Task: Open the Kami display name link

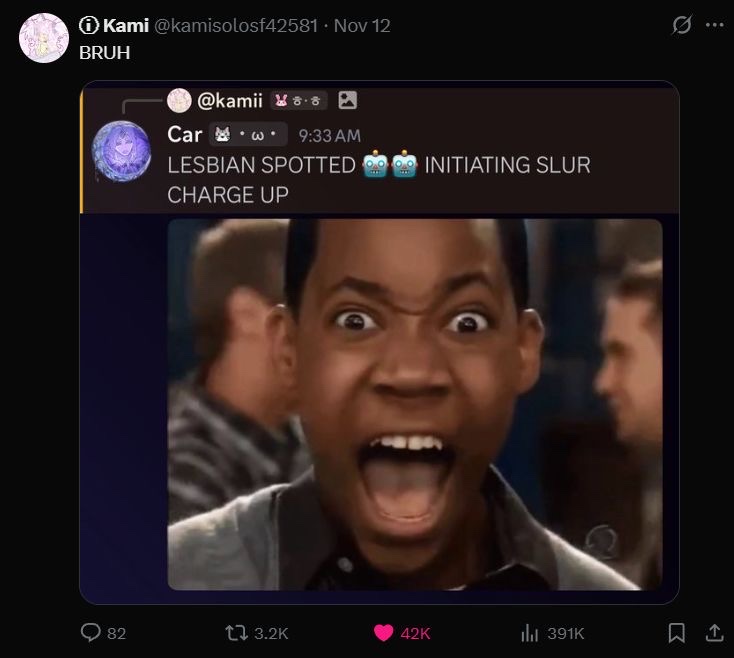Action: tap(126, 26)
